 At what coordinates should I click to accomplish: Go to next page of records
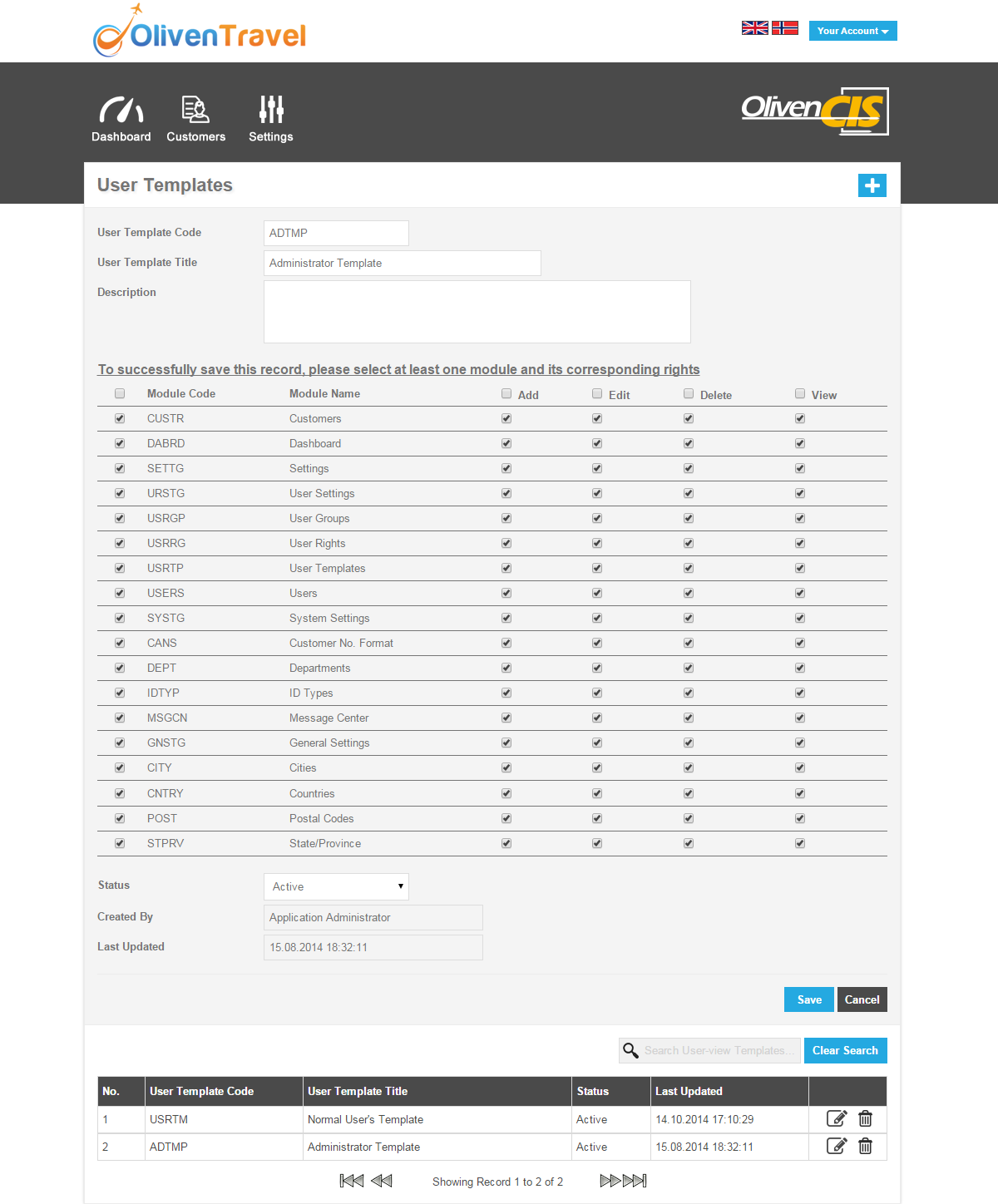click(610, 1181)
